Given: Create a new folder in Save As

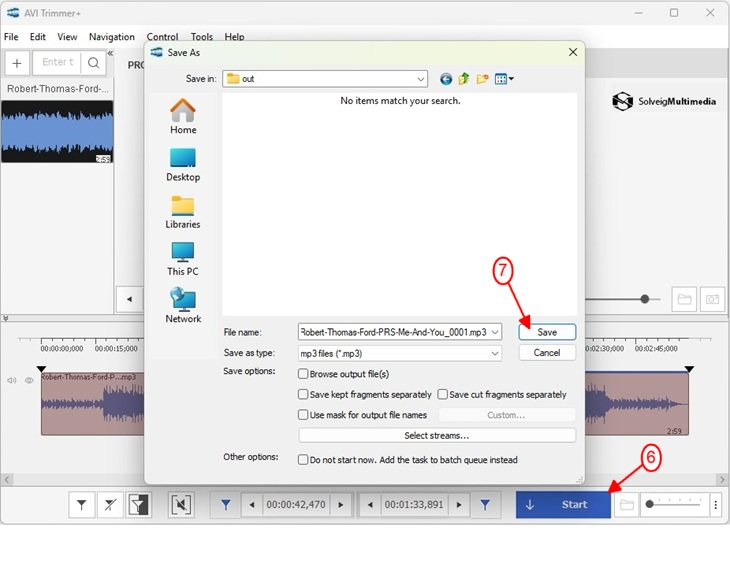Looking at the screenshot, I should pyautogui.click(x=482, y=79).
